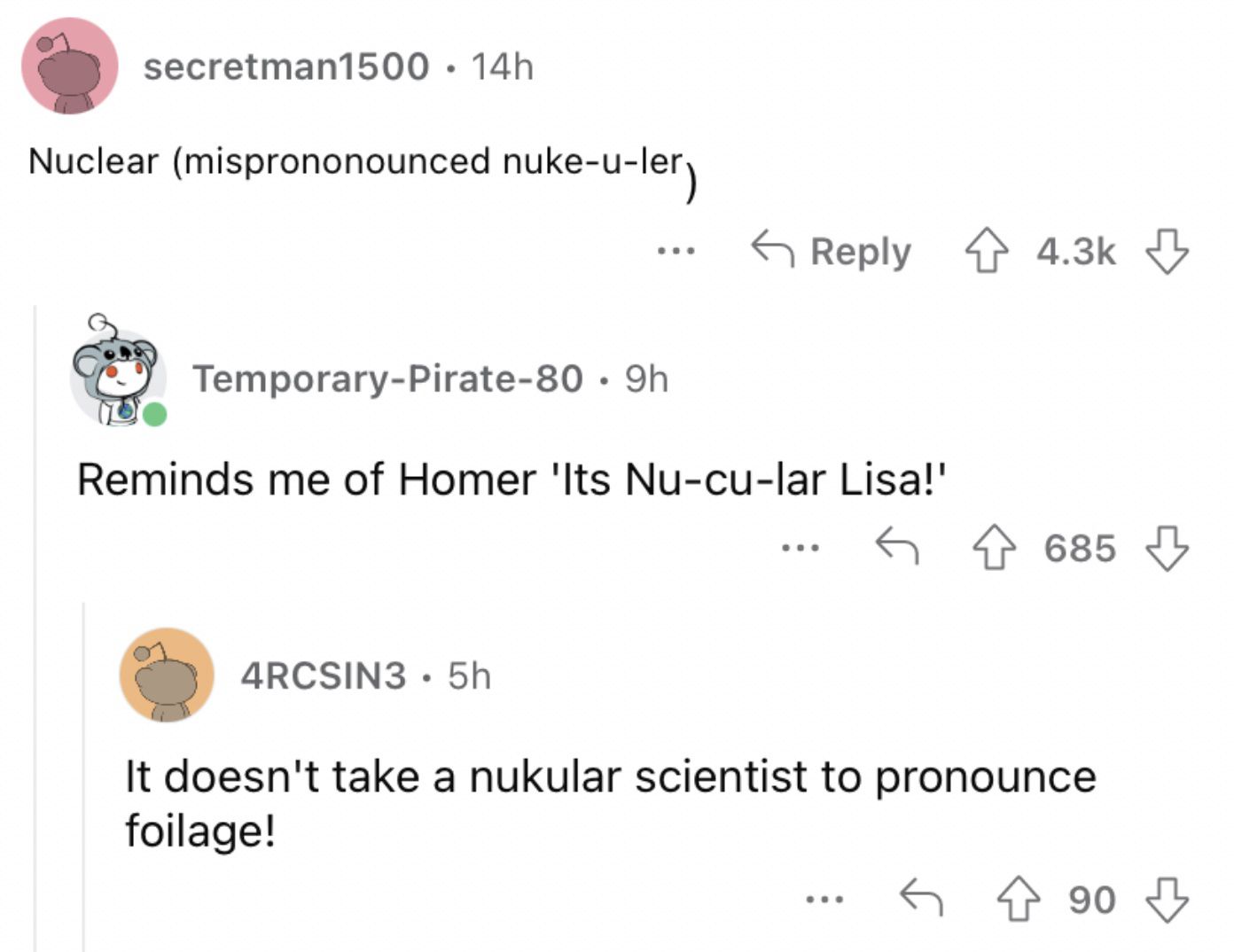Open secretman1500's user profile name
Viewport: 1234px width, 952px height.
point(286,66)
